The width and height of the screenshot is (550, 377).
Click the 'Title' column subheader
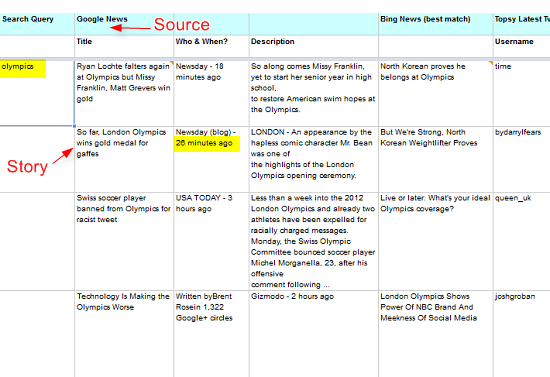point(124,46)
